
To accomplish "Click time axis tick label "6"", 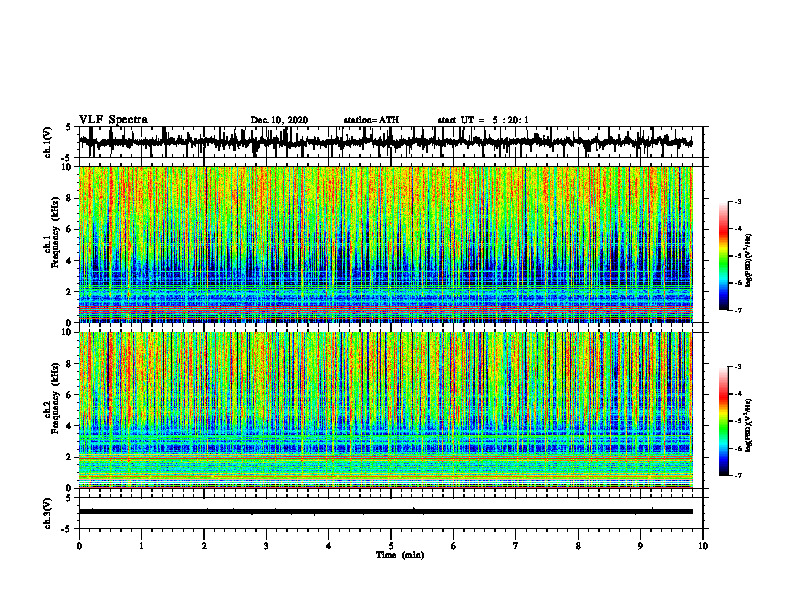I will tap(454, 546).
